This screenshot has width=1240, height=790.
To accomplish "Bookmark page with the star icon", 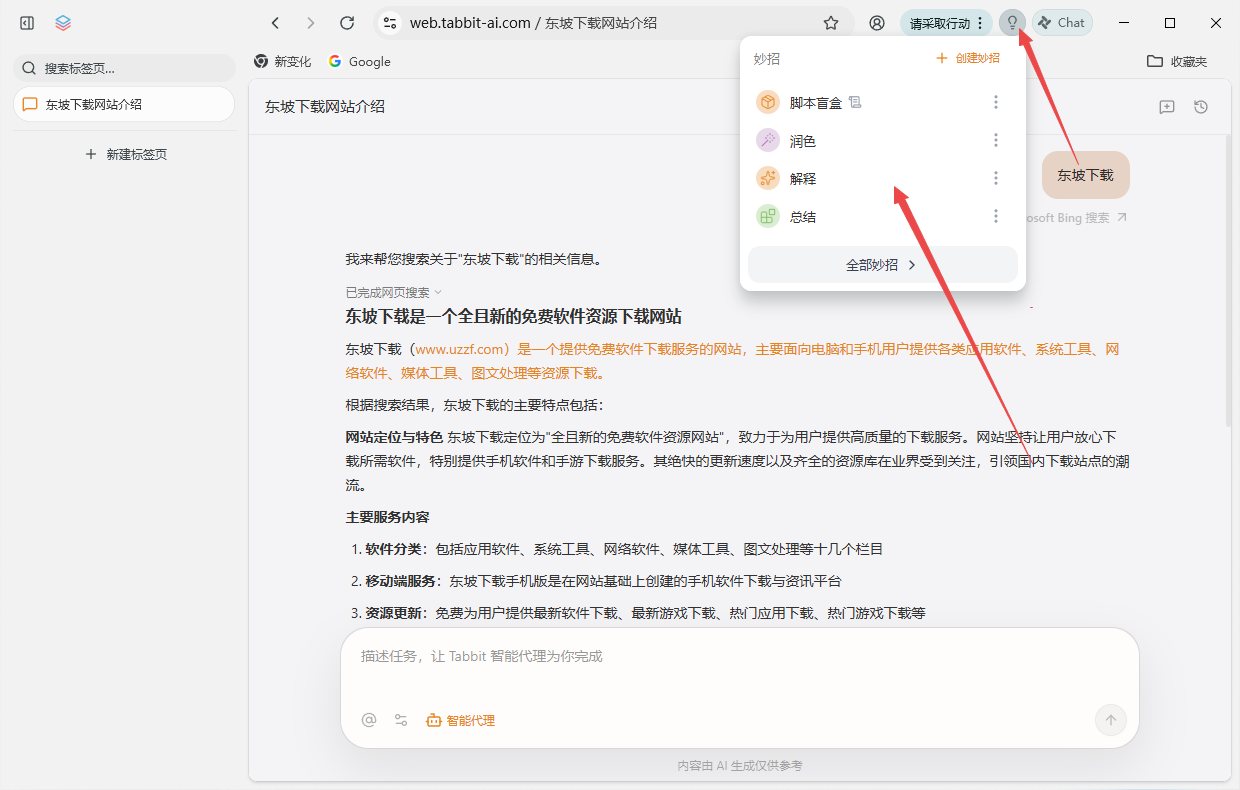I will (831, 23).
